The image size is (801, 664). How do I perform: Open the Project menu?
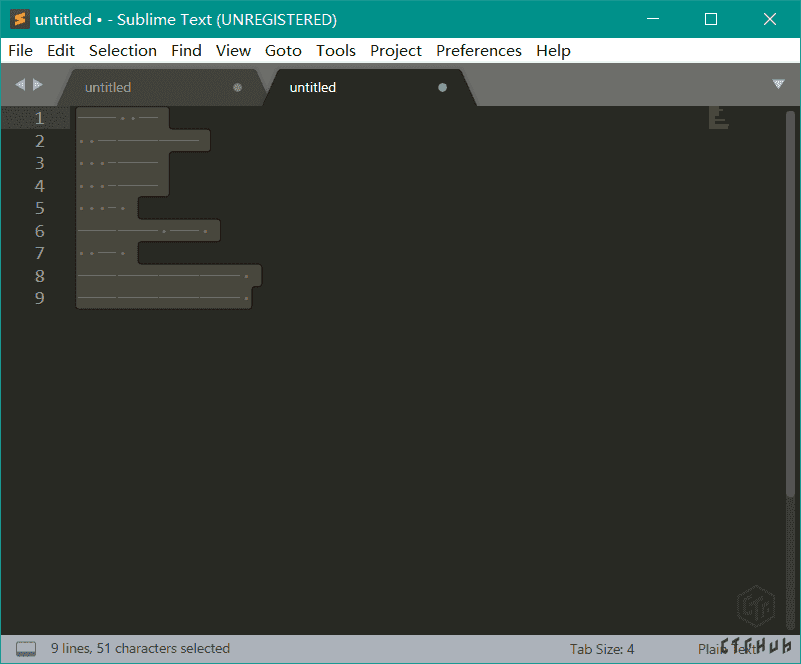(x=396, y=50)
